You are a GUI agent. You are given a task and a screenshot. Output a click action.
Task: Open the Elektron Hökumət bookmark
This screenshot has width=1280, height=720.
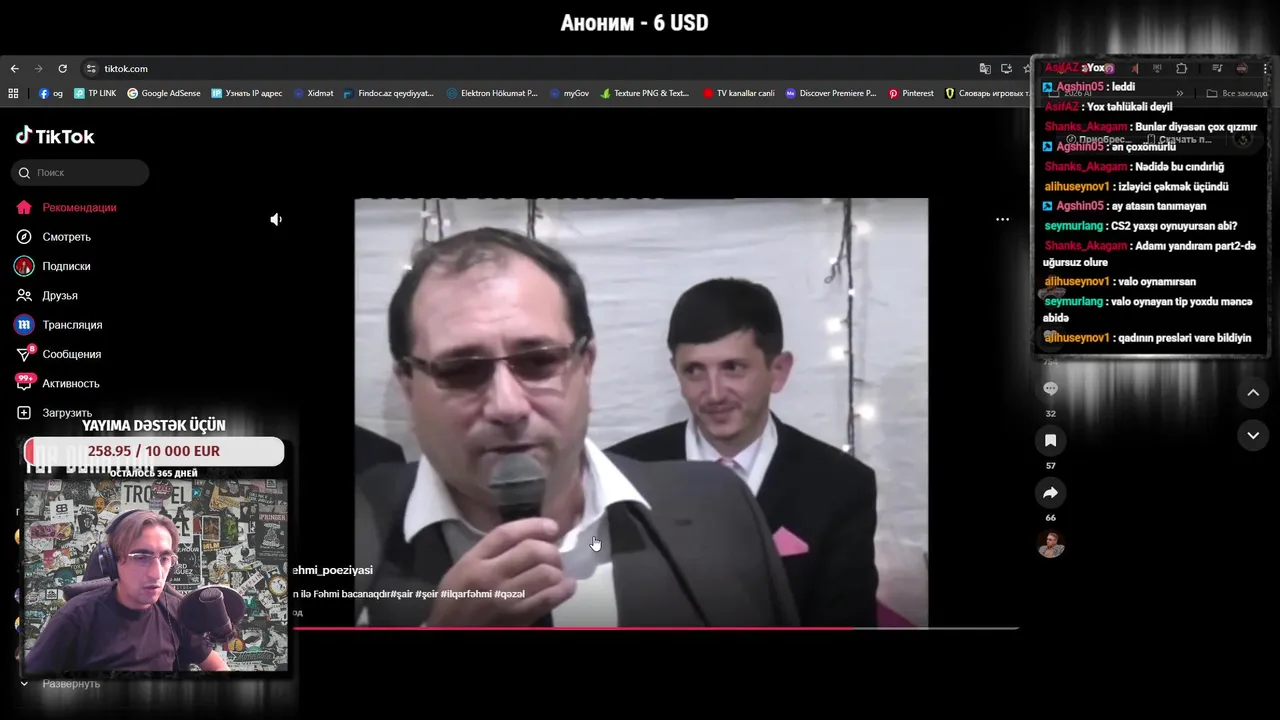coord(492,93)
